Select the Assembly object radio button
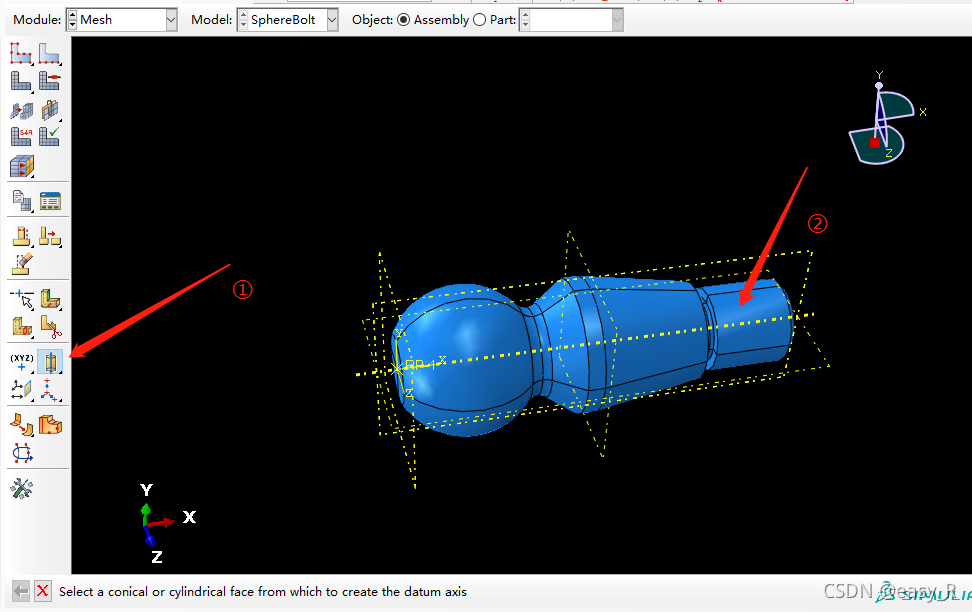The height and width of the screenshot is (612, 972). [404, 20]
